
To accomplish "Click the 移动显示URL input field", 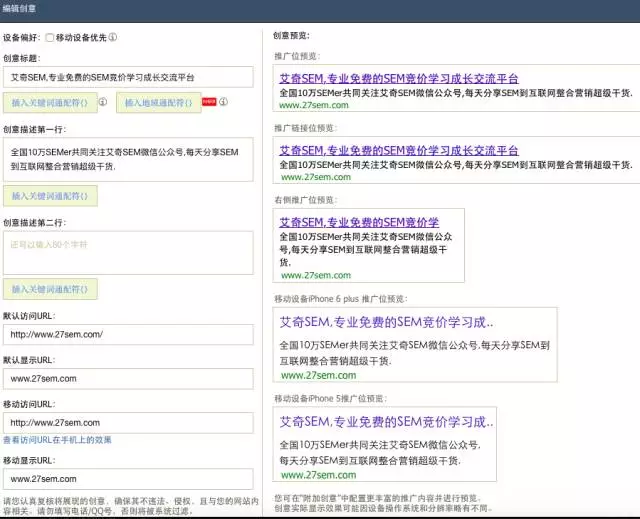I will coord(128,479).
